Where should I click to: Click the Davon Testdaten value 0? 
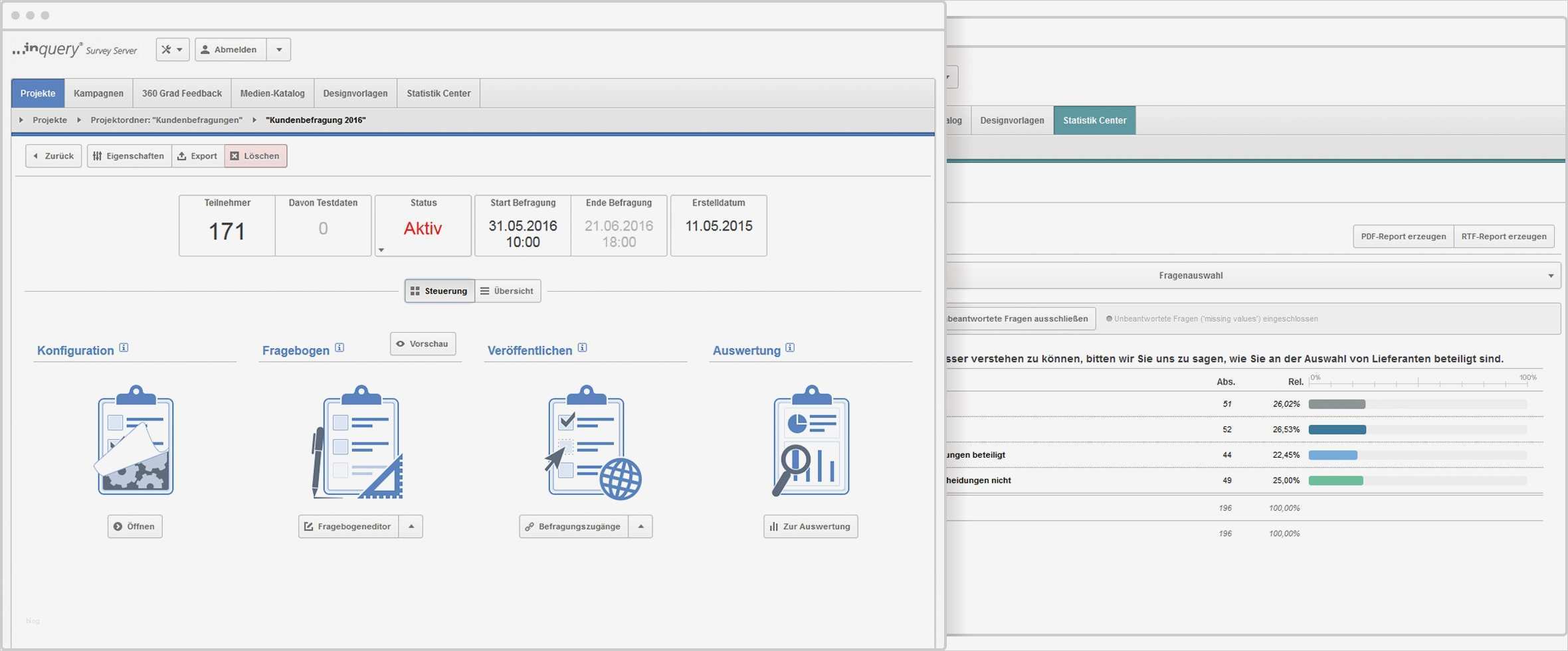tap(323, 229)
